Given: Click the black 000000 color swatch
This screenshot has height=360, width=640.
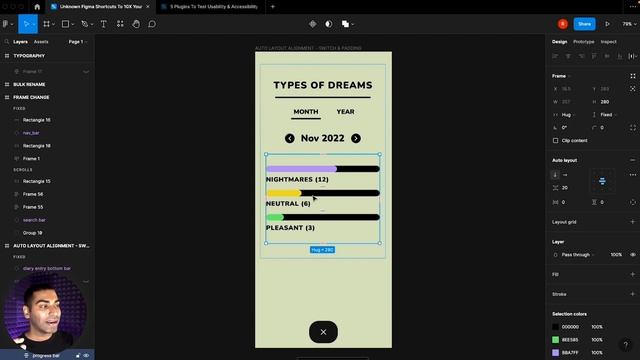Looking at the screenshot, I should point(556,327).
